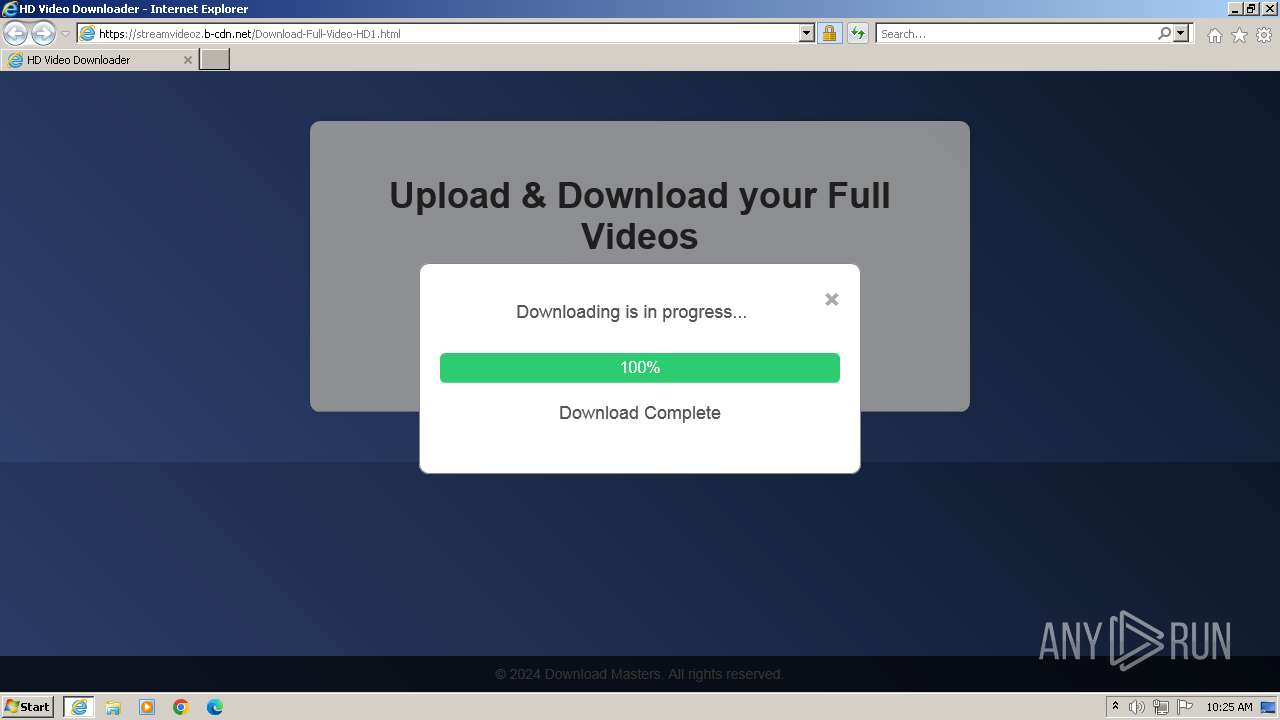Refresh the page with the refresh icon
Image resolution: width=1280 pixels, height=720 pixels.
(x=857, y=34)
